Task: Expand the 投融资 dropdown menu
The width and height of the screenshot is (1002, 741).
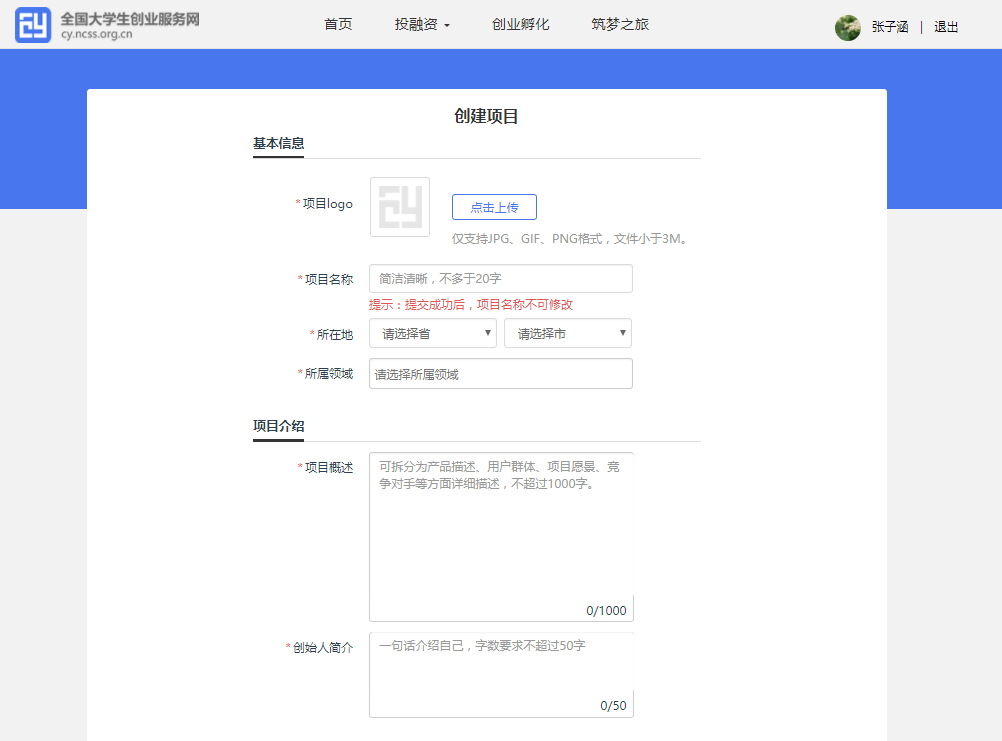Action: tap(422, 25)
